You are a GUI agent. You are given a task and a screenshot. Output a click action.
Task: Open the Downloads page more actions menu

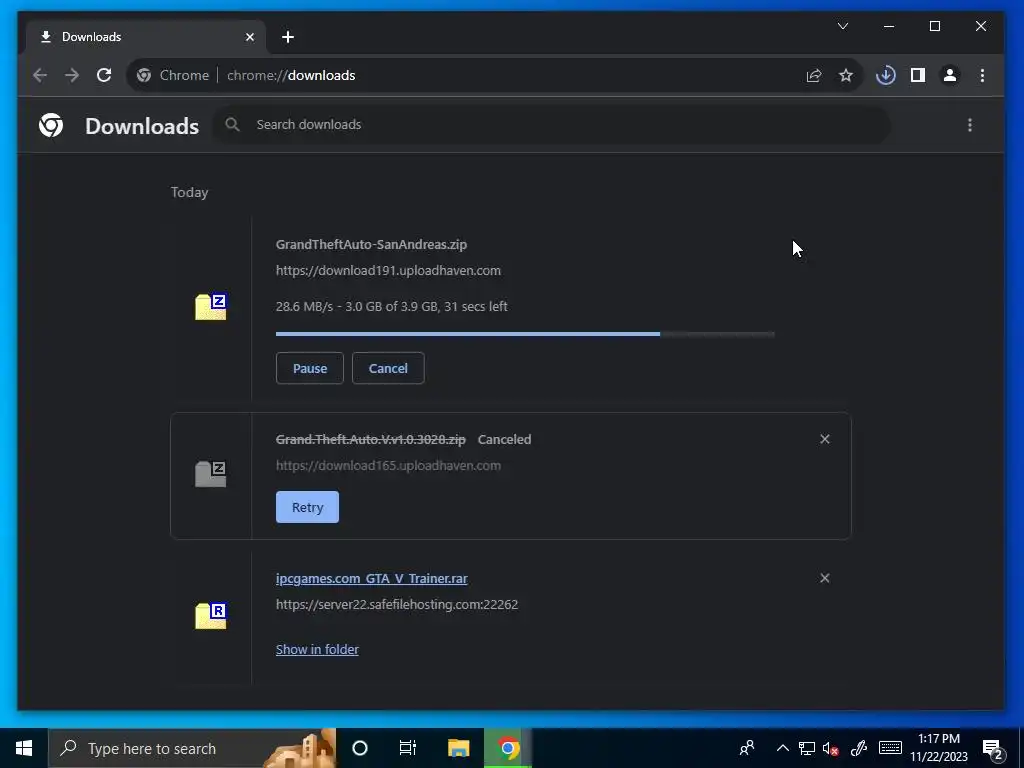click(970, 125)
